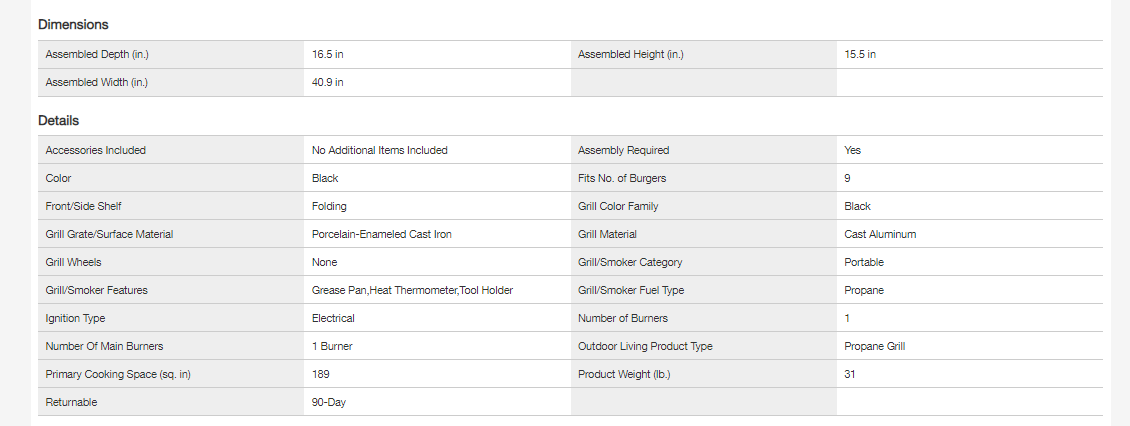
Task: Select the 90-Day returnable value
Action: 330,402
